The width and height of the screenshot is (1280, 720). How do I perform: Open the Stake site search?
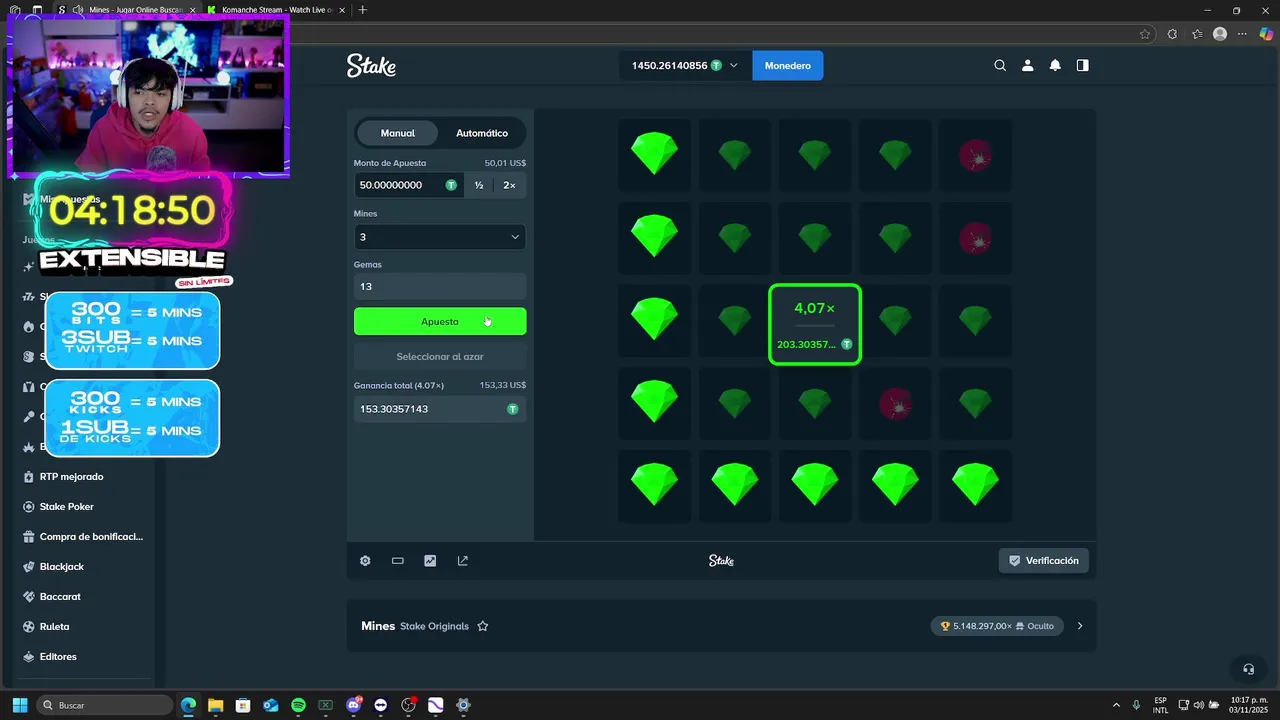(x=1000, y=66)
